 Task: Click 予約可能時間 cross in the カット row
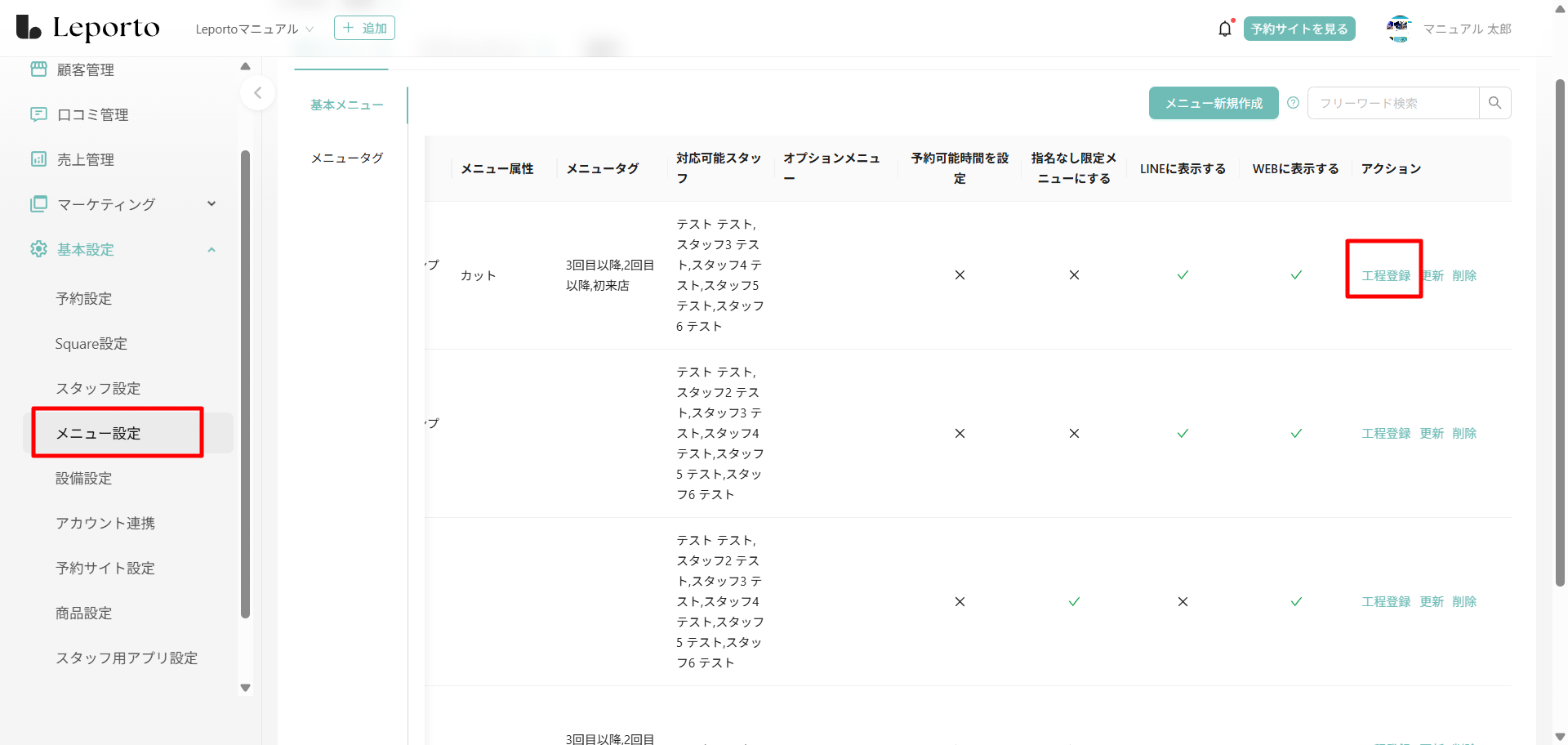tap(960, 275)
